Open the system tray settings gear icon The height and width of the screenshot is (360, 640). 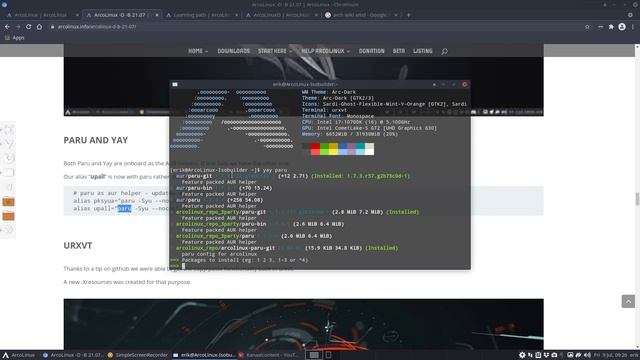pos(522,355)
